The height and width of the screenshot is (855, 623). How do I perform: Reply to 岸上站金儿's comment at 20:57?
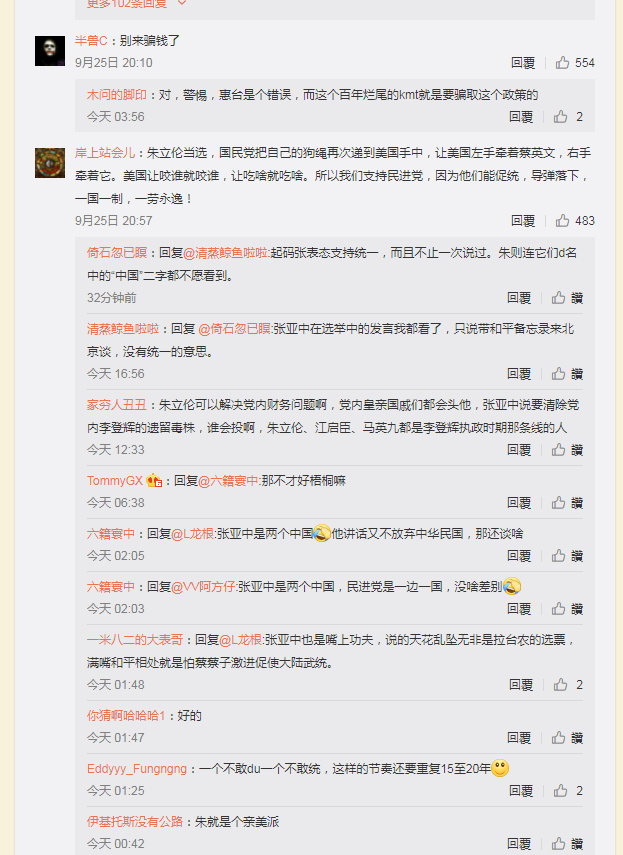point(523,221)
